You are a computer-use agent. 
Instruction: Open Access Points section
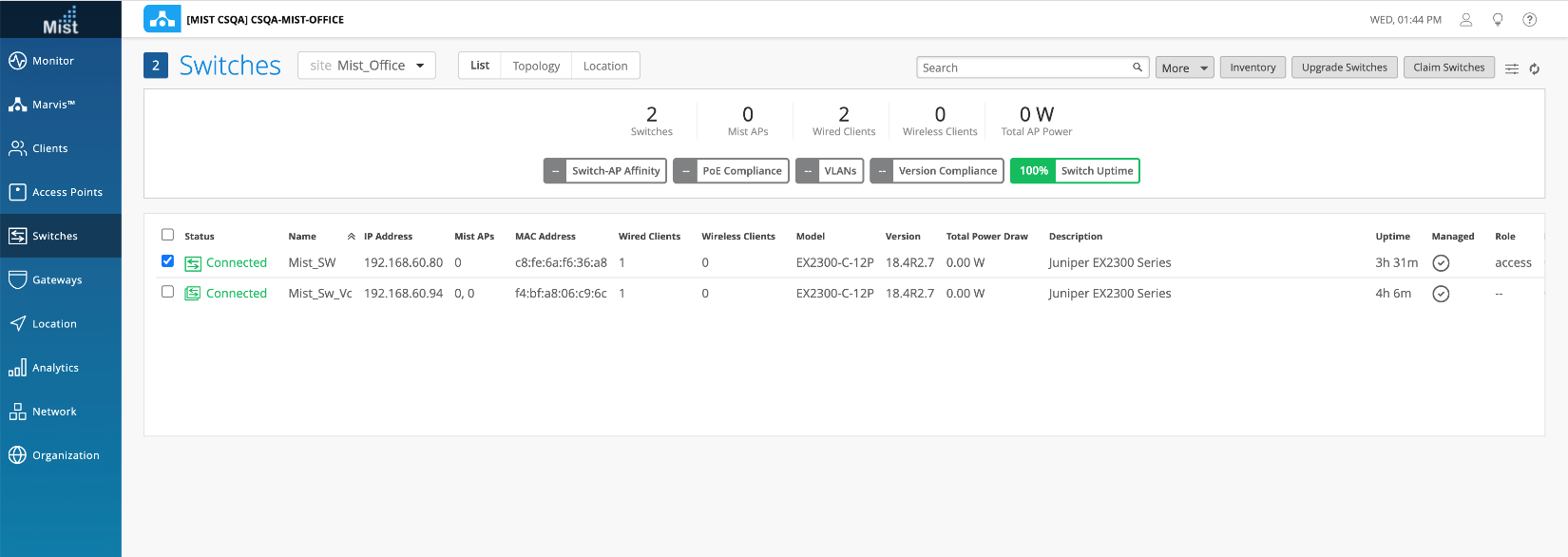tap(61, 192)
